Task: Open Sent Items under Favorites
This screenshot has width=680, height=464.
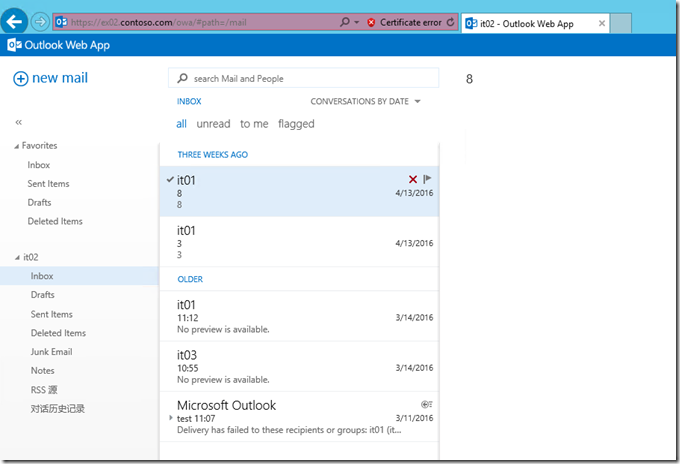Action: (48, 183)
